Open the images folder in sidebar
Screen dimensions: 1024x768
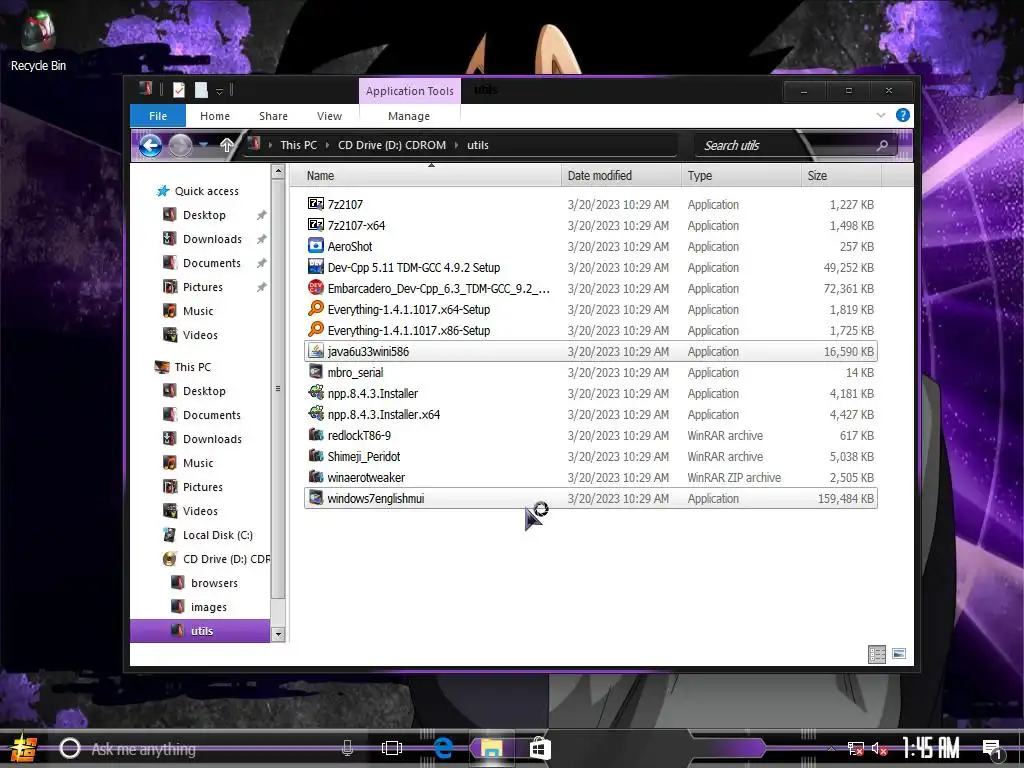click(208, 607)
